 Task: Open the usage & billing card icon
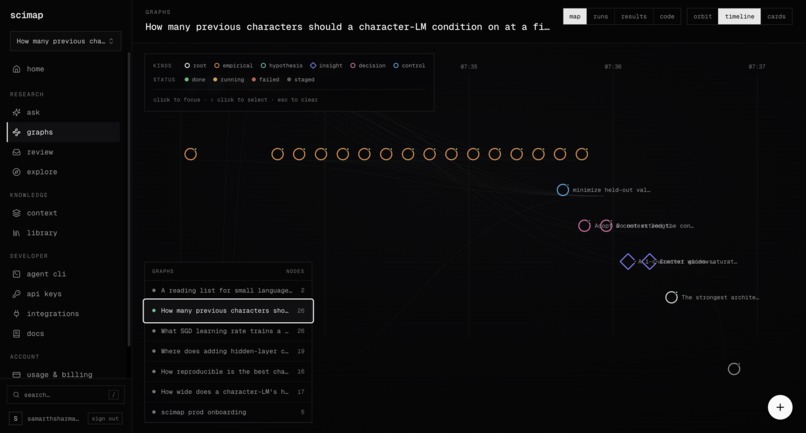16,375
